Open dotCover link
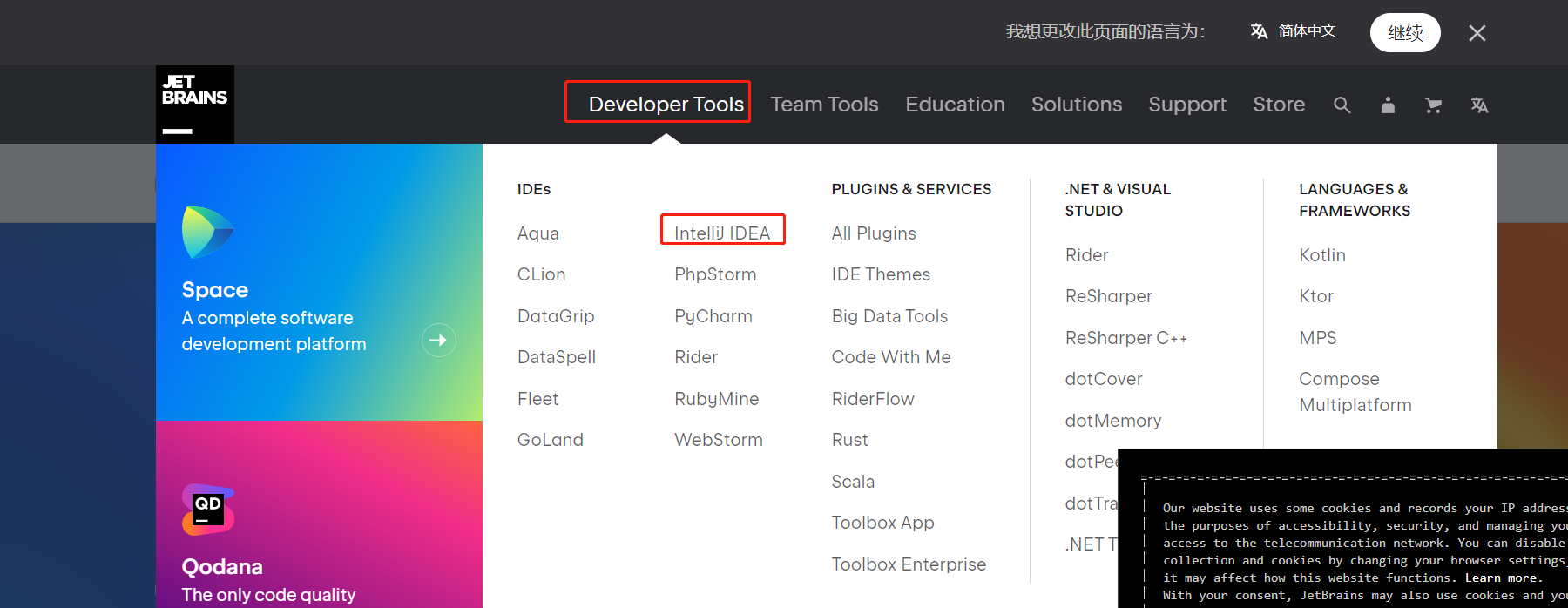This screenshot has height=608, width=1568. click(1104, 379)
